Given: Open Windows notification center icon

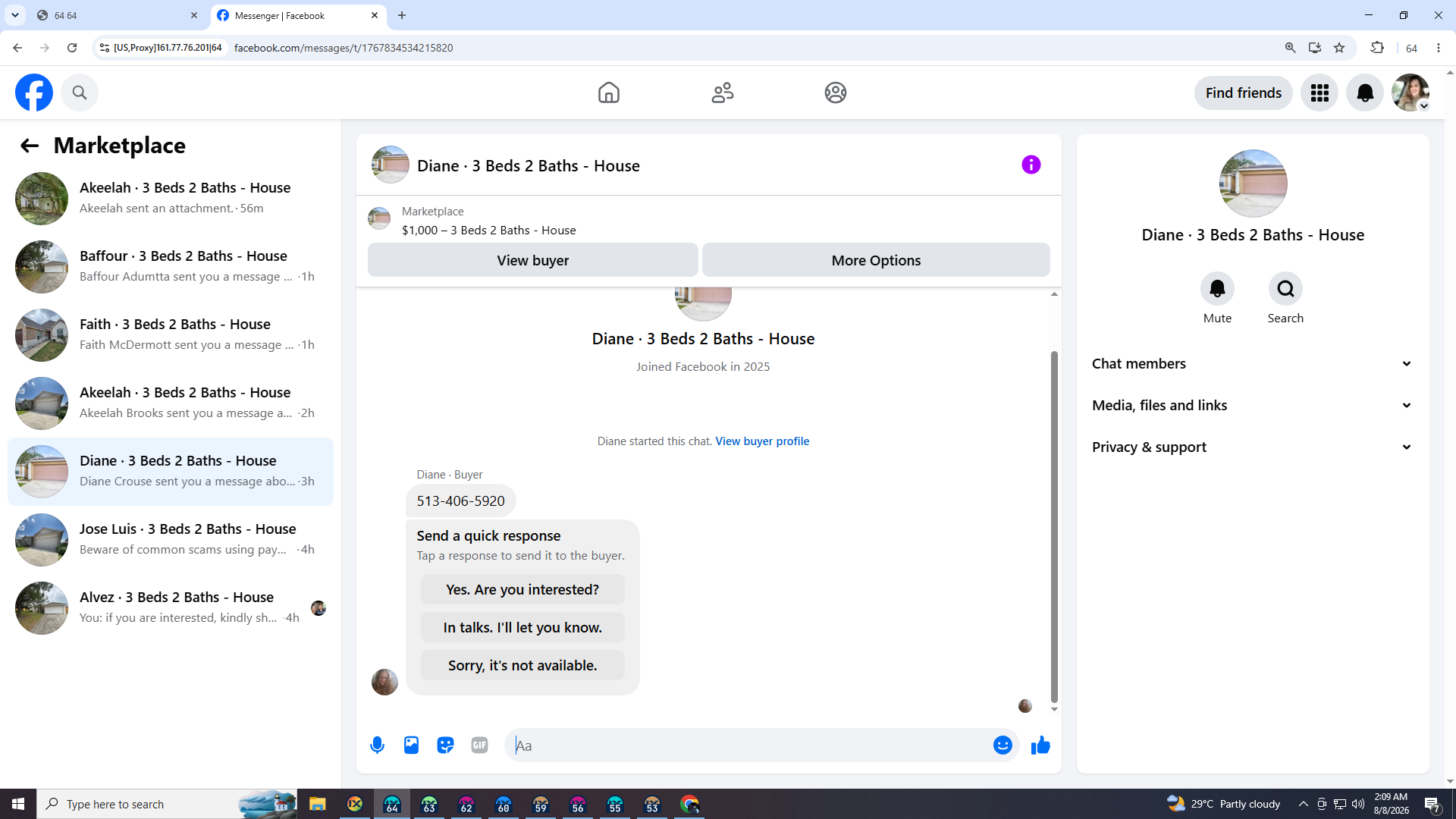Looking at the screenshot, I should point(1432,804).
